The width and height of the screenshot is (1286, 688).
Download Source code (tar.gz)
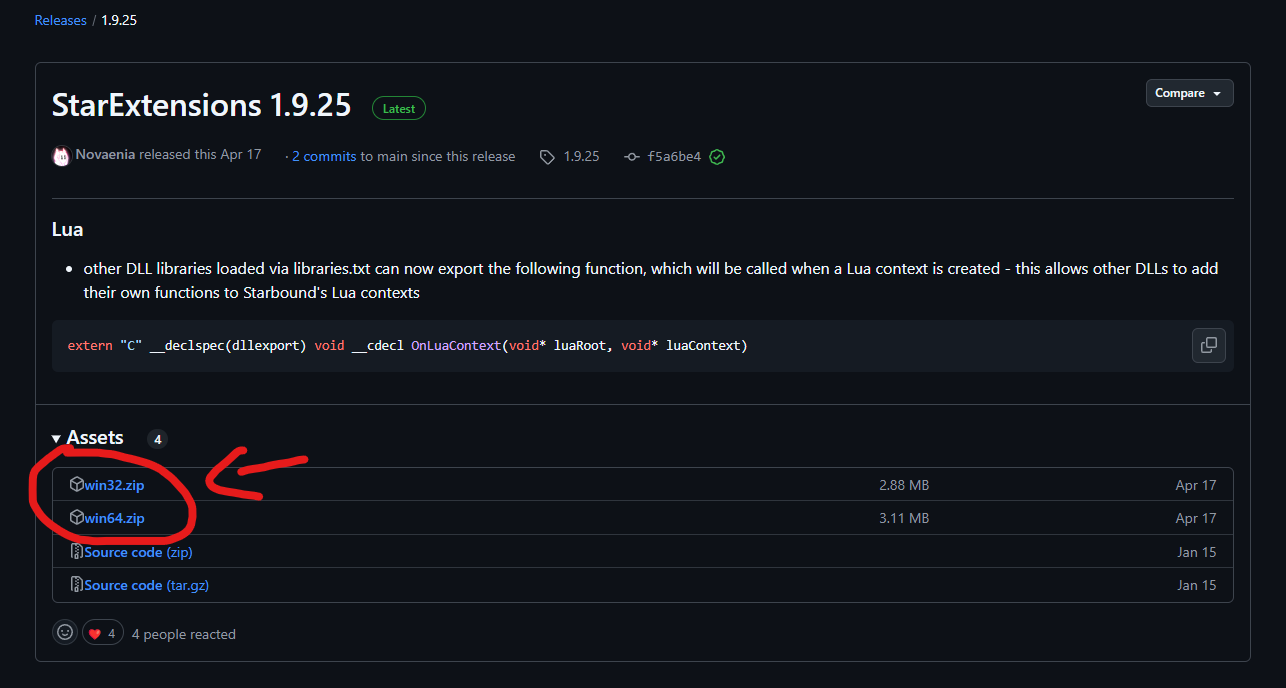pyautogui.click(x=147, y=585)
